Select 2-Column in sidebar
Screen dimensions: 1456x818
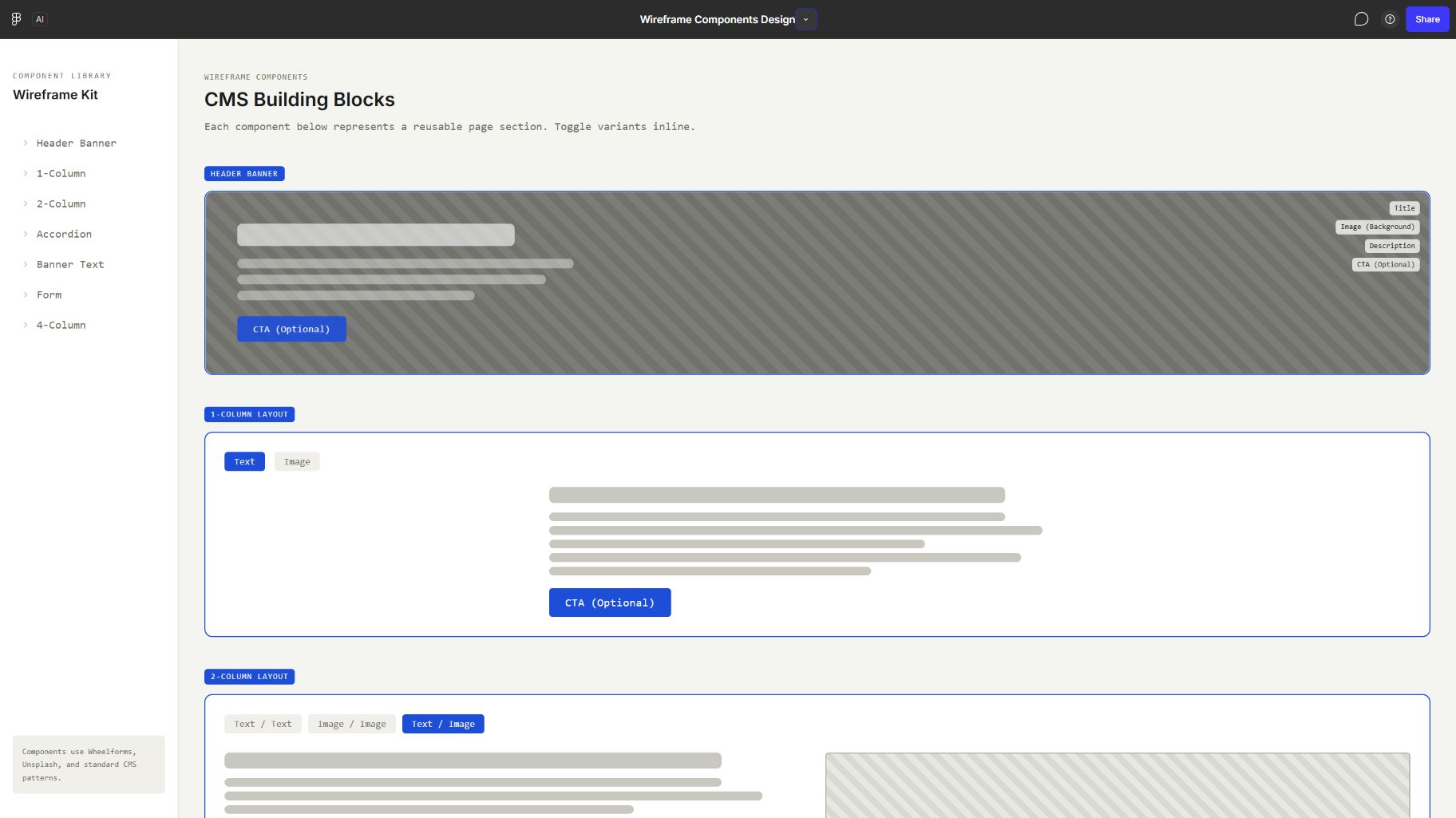tap(61, 204)
